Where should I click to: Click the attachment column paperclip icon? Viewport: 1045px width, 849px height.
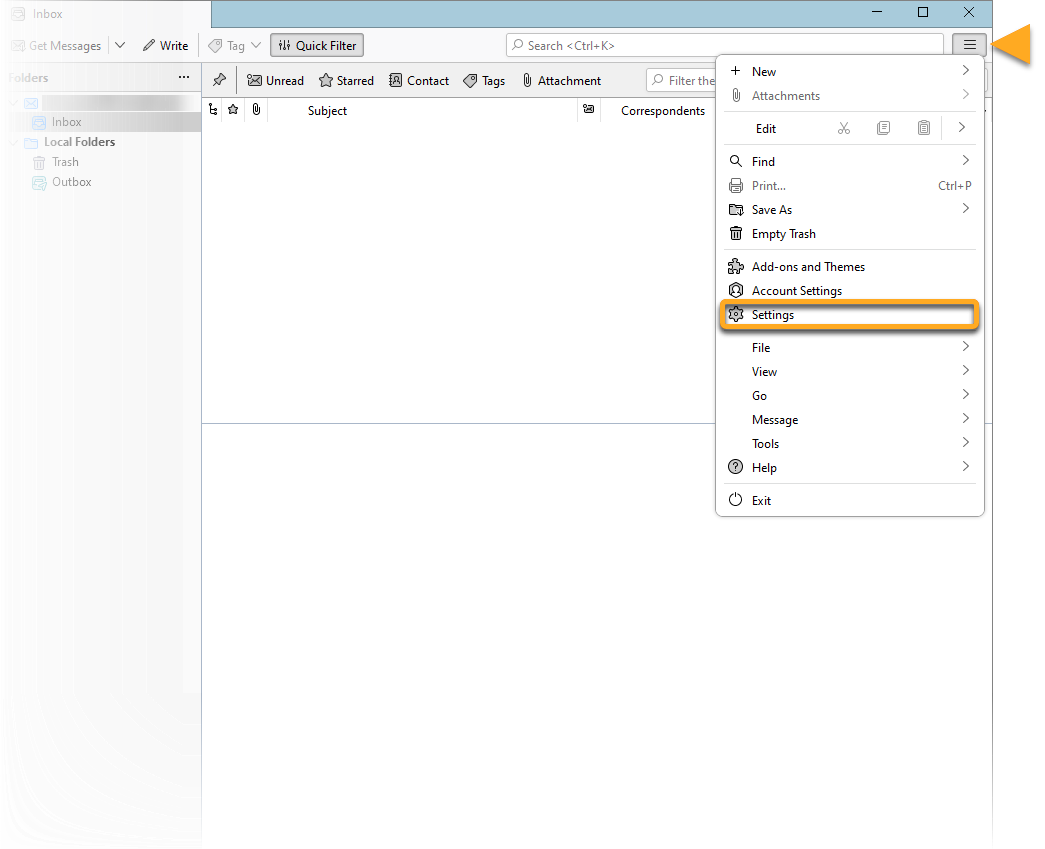(256, 110)
